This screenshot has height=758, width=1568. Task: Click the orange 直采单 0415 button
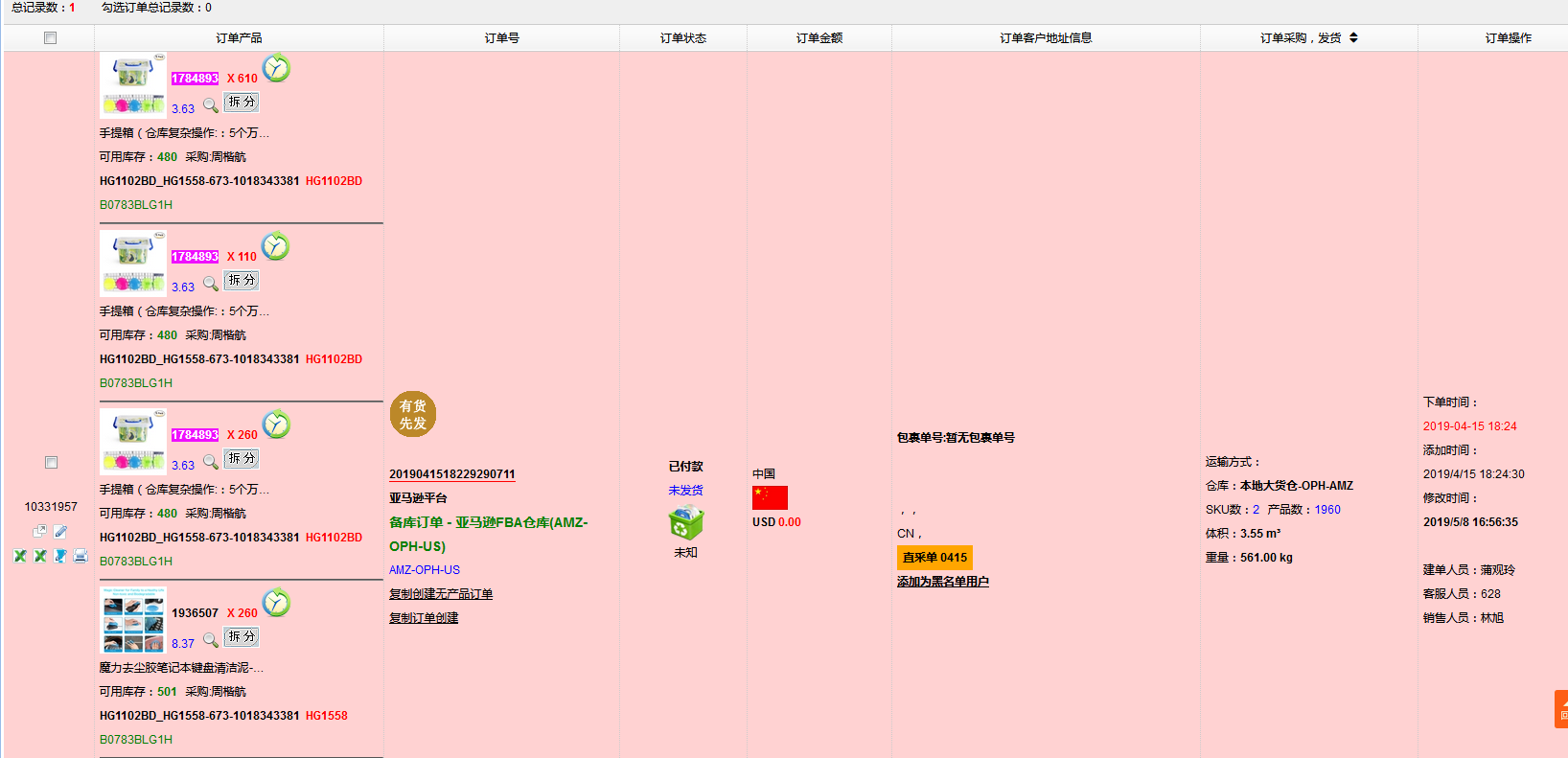click(x=934, y=558)
